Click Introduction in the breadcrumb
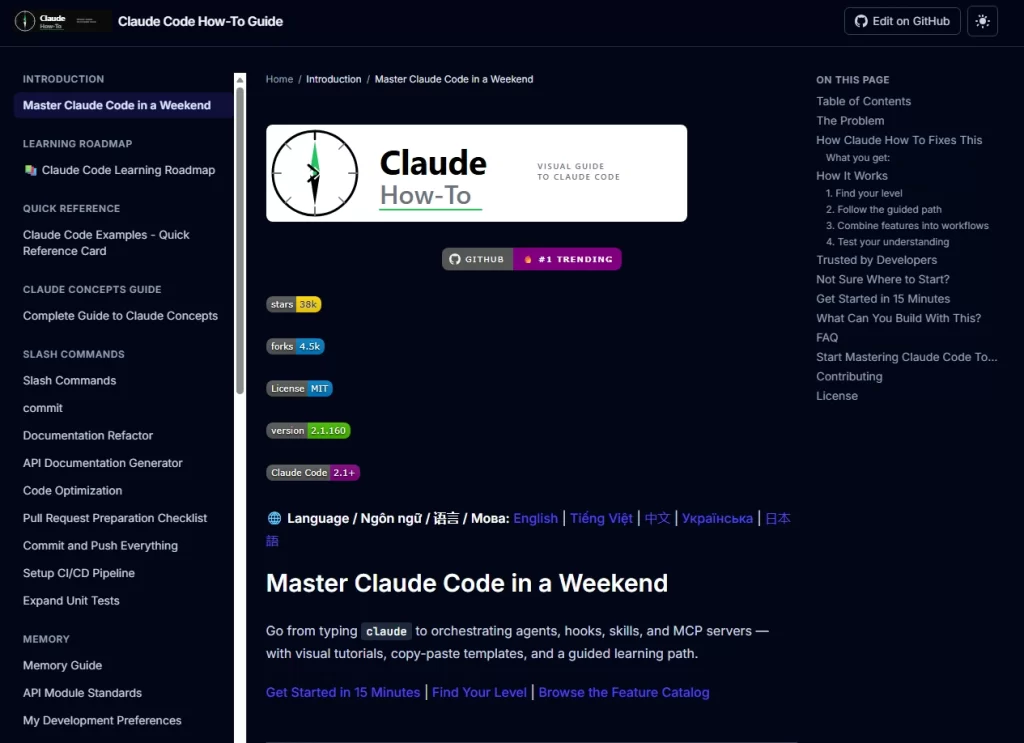Viewport: 1024px width, 743px height. 334,79
